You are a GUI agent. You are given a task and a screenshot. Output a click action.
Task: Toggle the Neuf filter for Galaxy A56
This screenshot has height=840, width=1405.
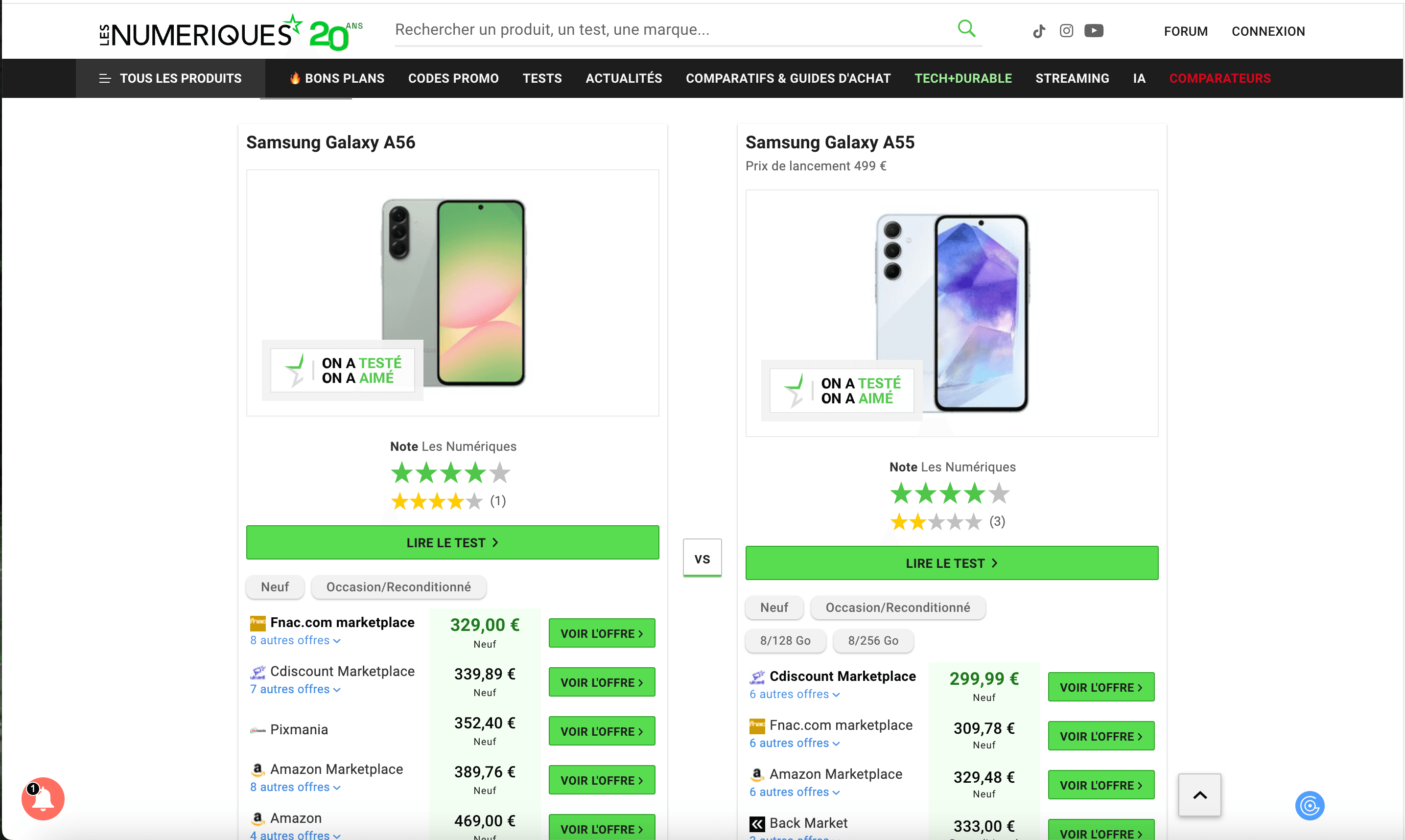pos(275,587)
